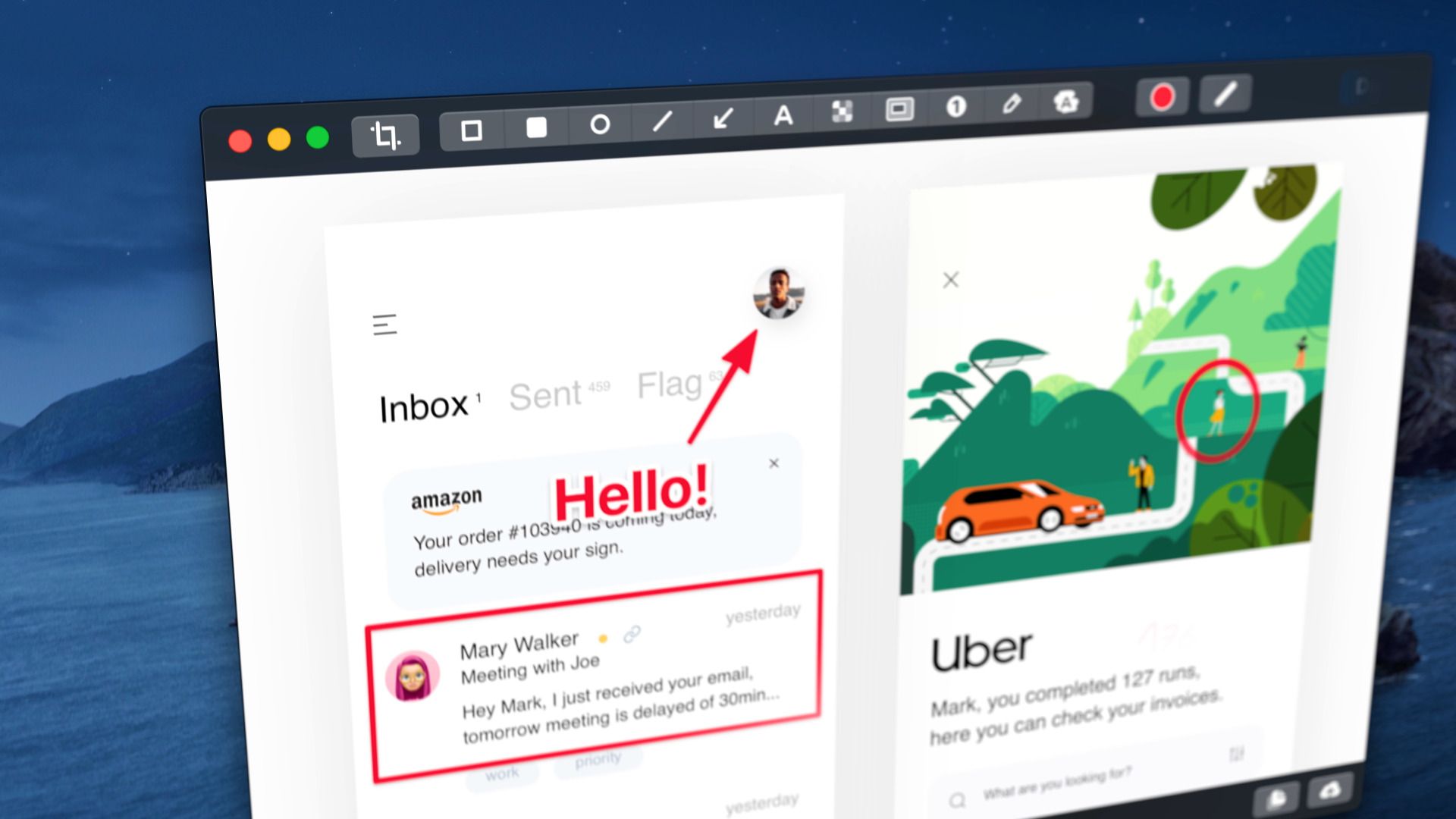Screen dimensions: 1456x819
Task: Click the profile avatar photo
Action: click(x=778, y=293)
